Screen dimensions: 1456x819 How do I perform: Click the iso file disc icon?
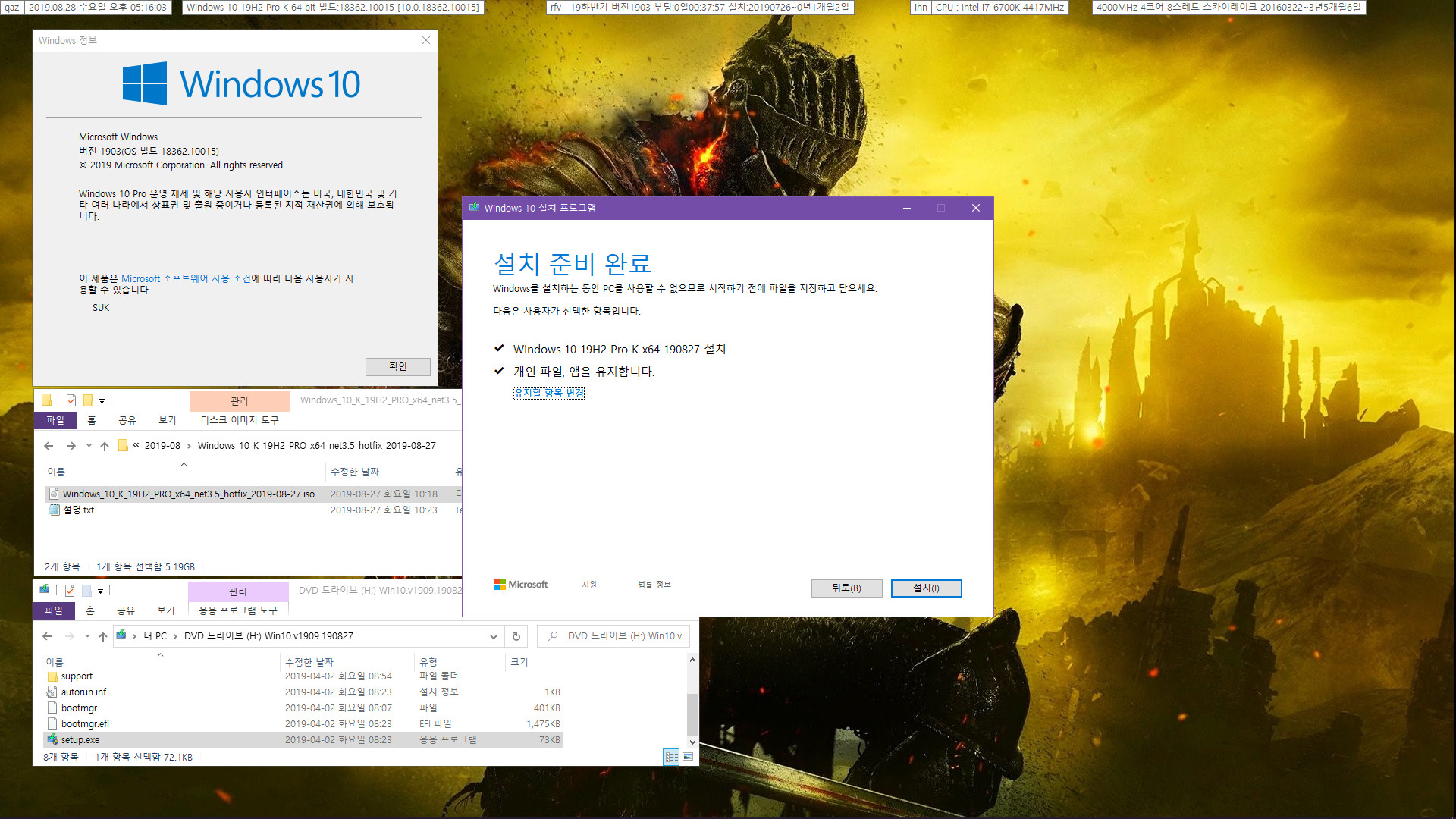(54, 494)
